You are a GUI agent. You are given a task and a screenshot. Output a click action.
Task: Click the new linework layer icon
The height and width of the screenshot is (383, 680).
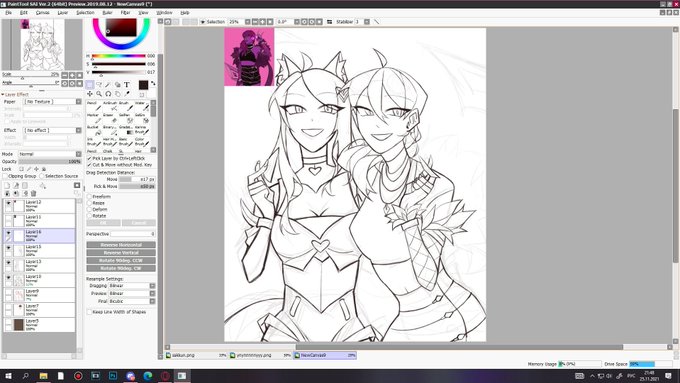coord(16,186)
